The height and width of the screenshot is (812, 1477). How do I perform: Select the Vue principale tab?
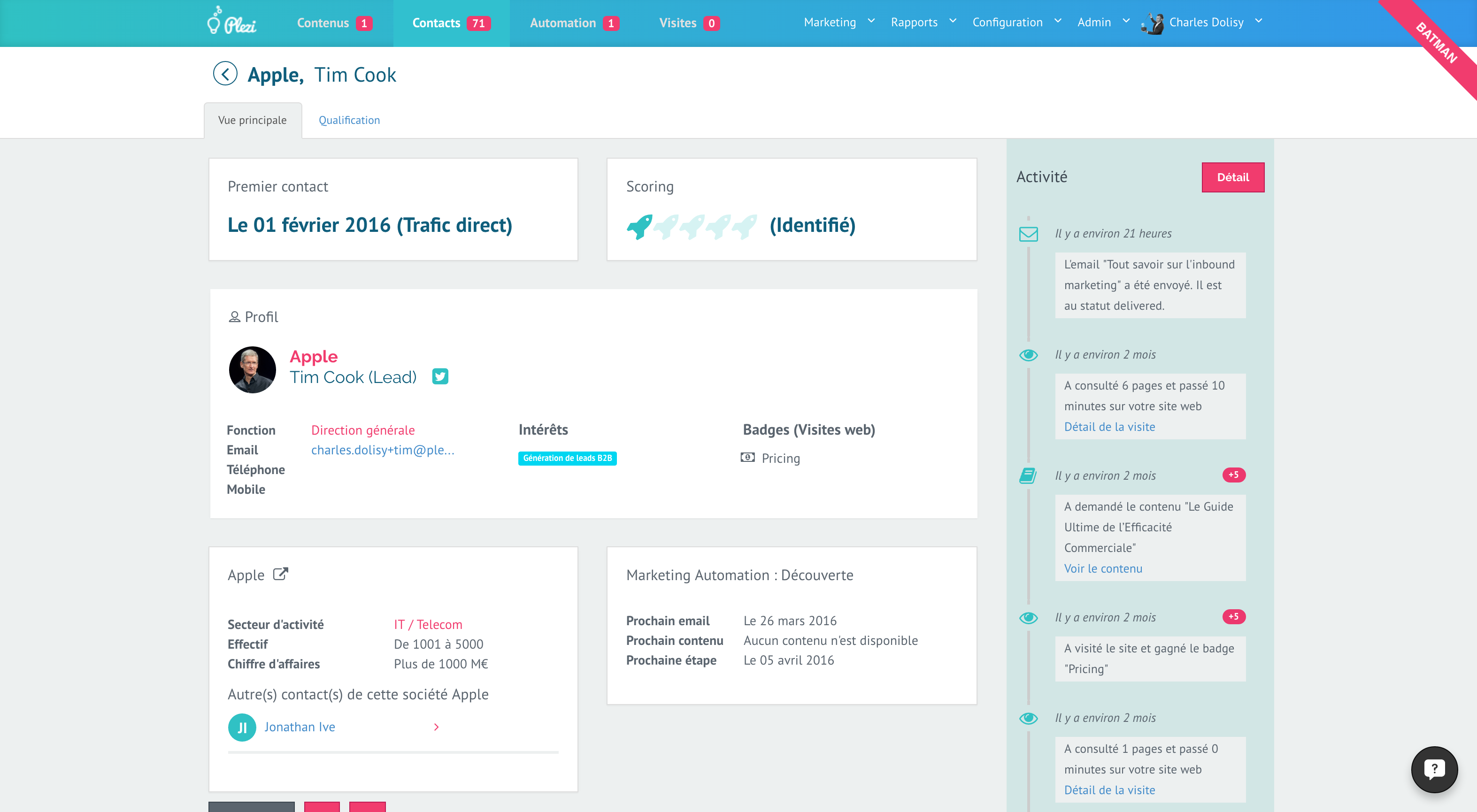(252, 120)
